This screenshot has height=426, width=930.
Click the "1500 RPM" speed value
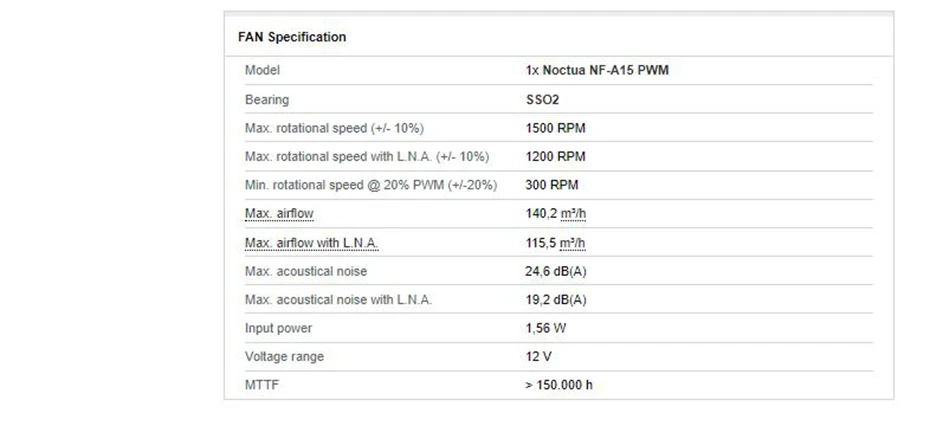click(x=555, y=128)
